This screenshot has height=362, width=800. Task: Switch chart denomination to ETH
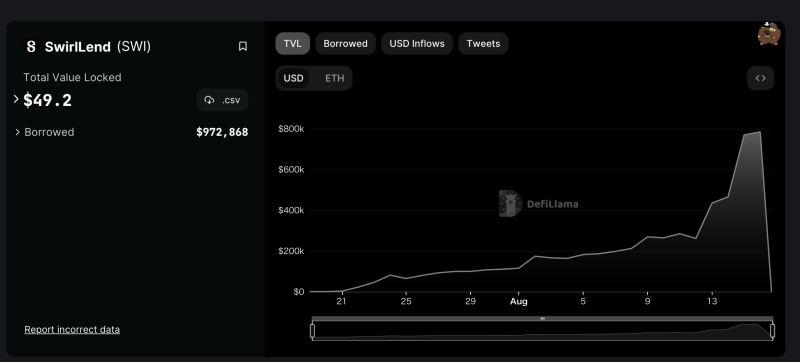[335, 78]
